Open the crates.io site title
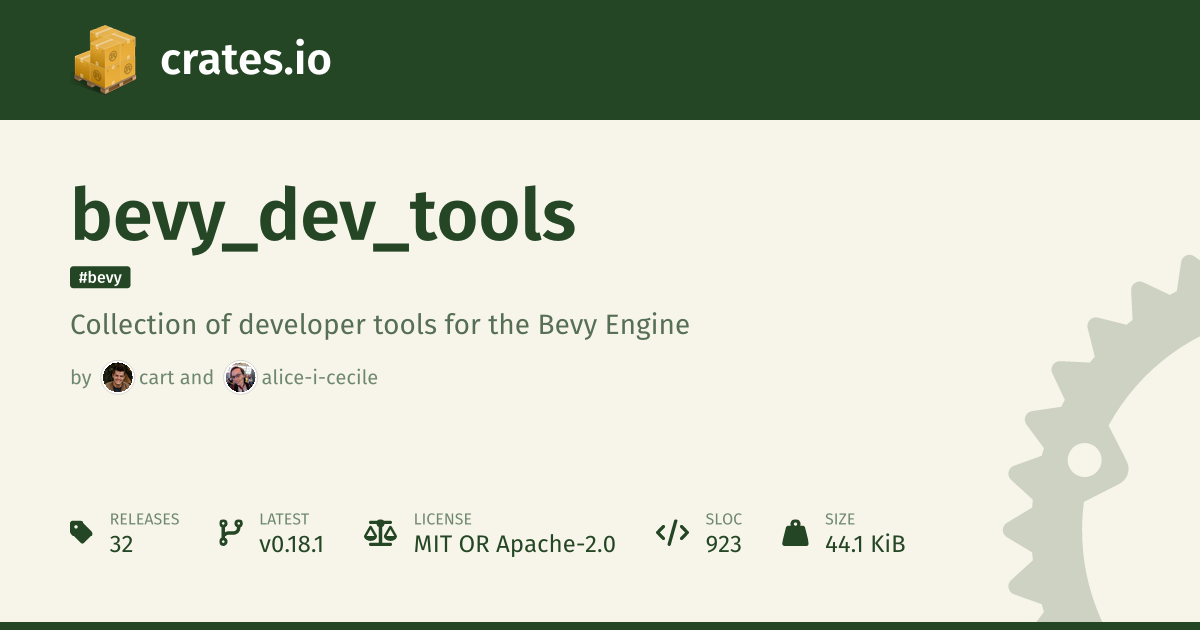This screenshot has height=630, width=1200. coord(245,60)
